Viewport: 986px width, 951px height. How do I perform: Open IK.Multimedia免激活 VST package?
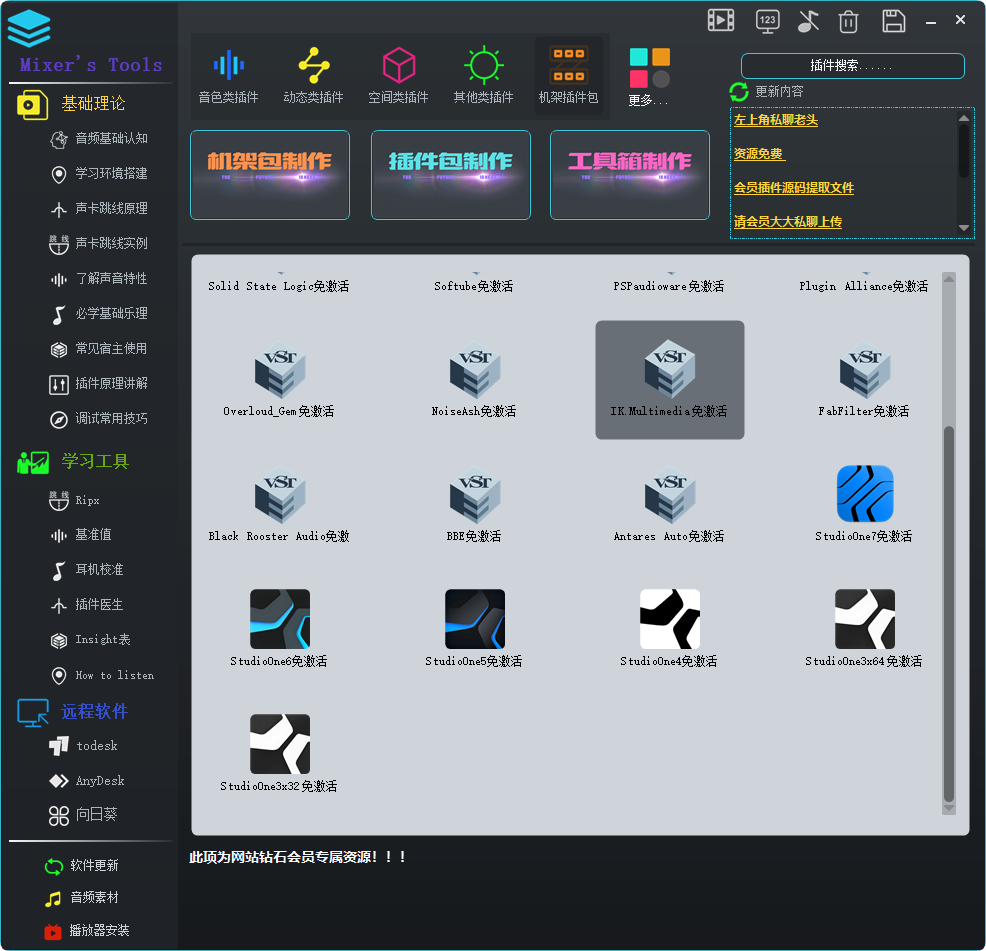tap(670, 380)
